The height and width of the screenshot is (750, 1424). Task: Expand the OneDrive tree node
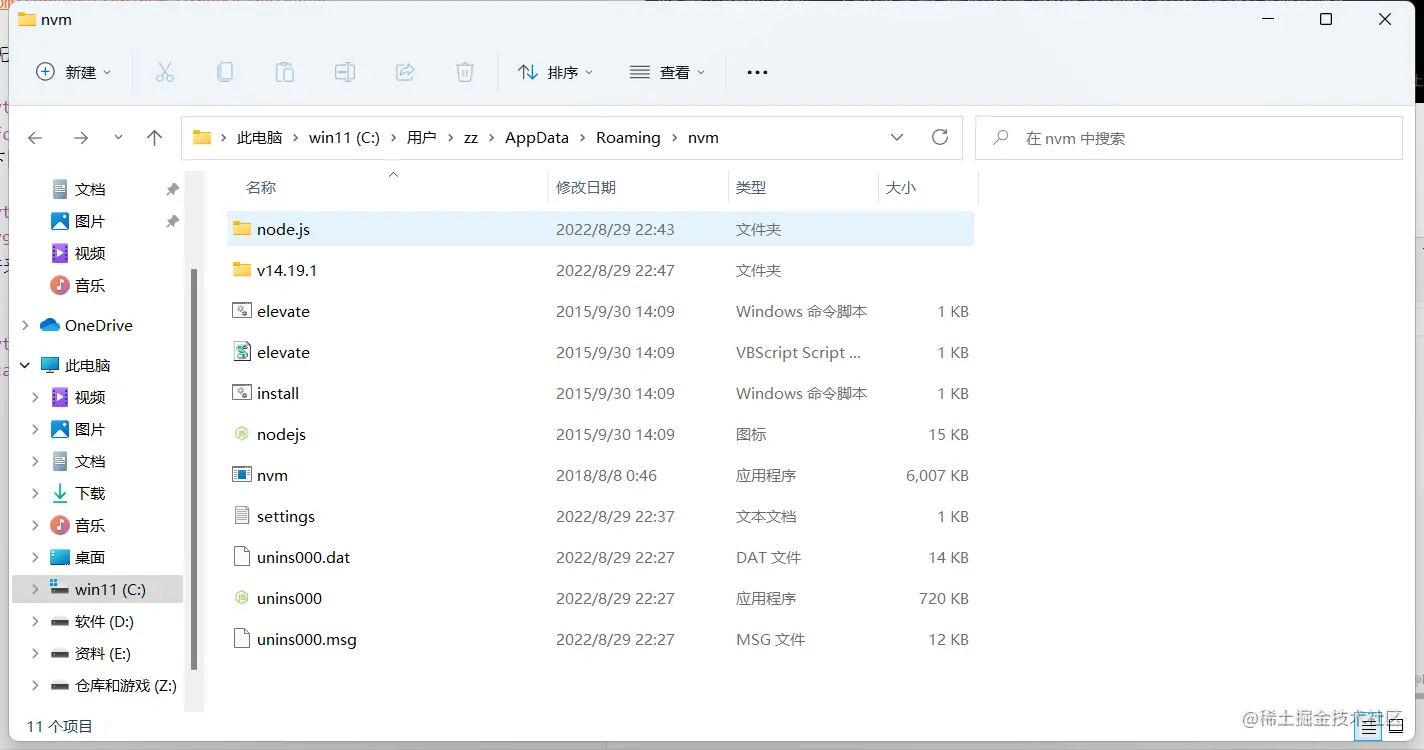(x=25, y=325)
